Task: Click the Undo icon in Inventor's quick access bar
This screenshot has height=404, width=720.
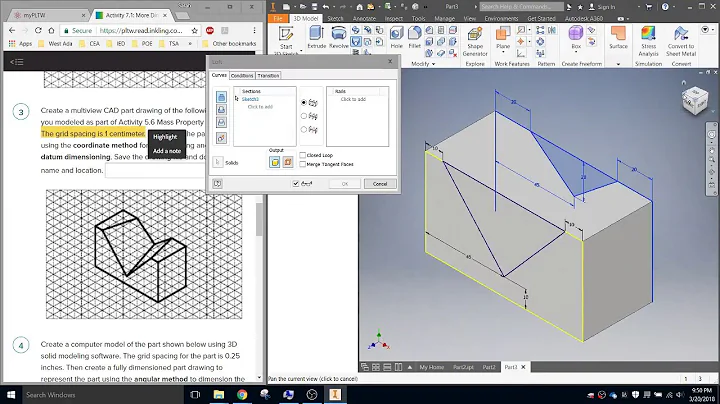Action: [x=326, y=6]
